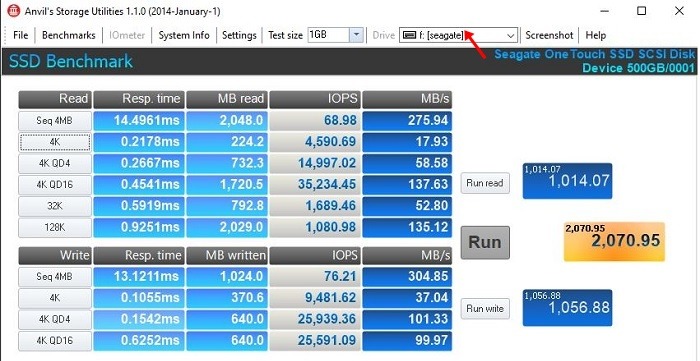Open the Settings menu
Image resolution: width=700 pixels, height=361 pixels.
pyautogui.click(x=239, y=35)
